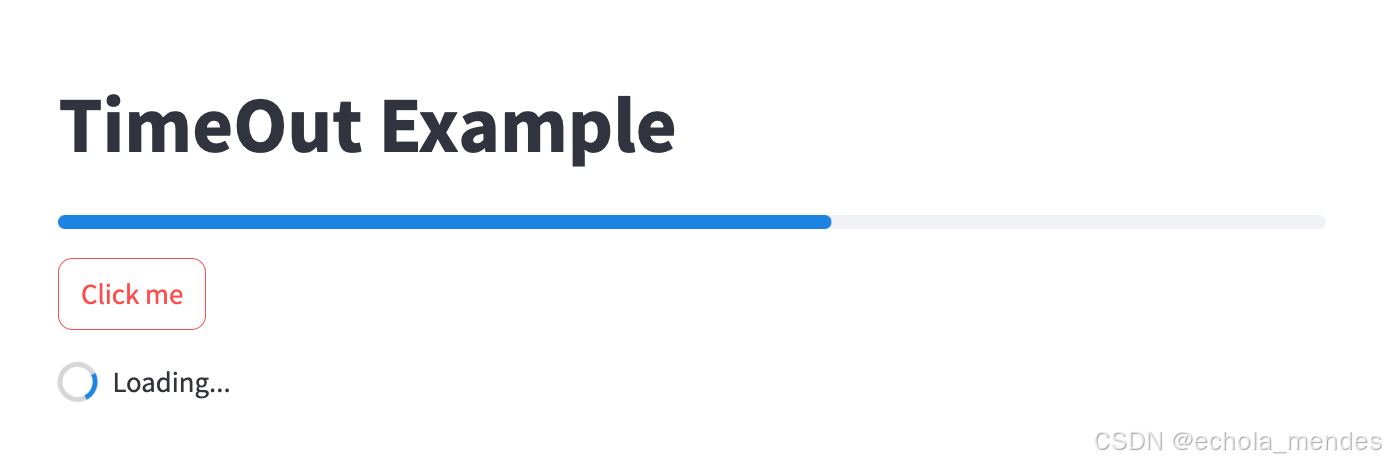
Task: Click the ellipsis after the Loading text
Action: [220, 392]
